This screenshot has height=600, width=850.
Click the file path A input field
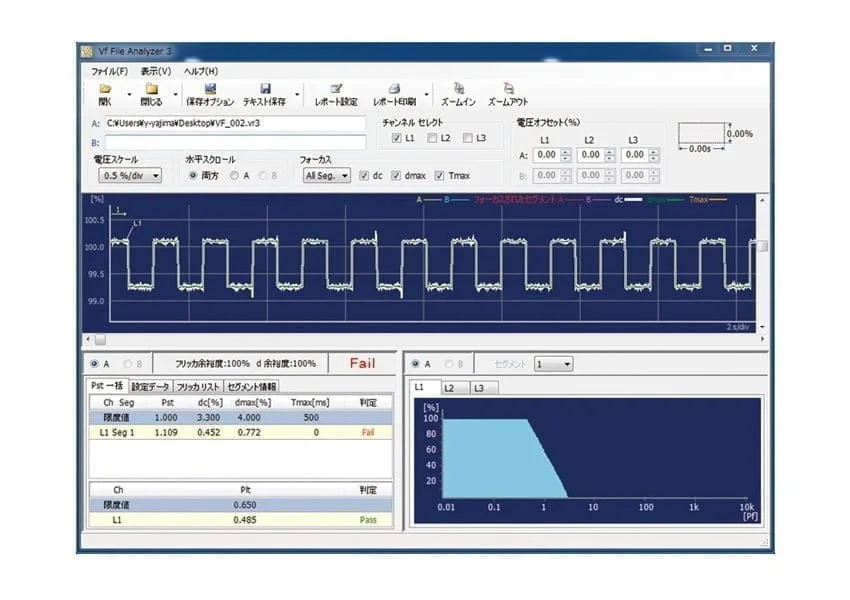235,123
